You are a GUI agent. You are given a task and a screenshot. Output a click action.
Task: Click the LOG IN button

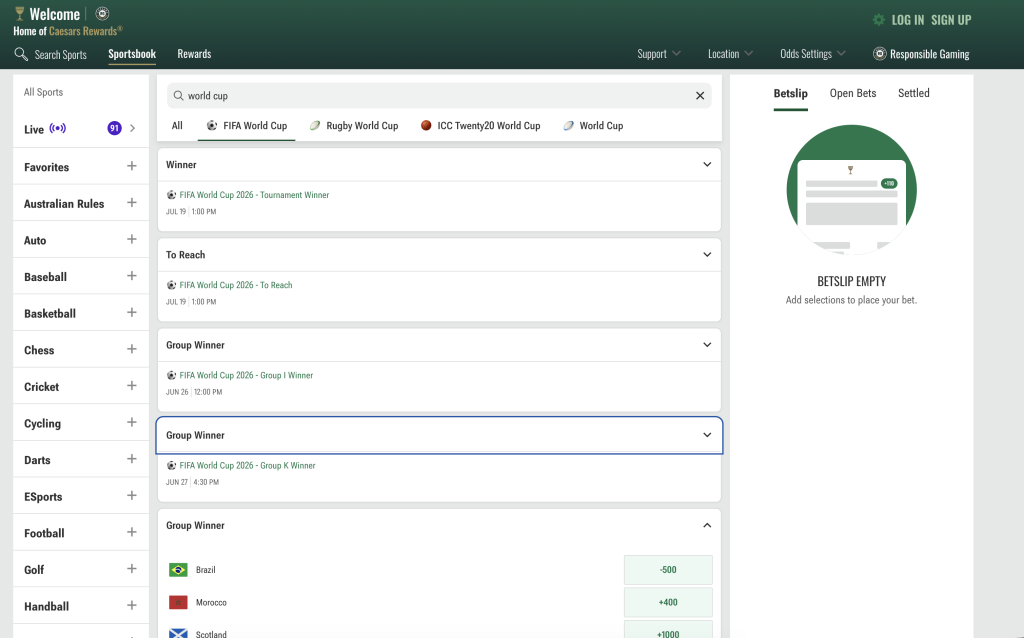pos(908,20)
